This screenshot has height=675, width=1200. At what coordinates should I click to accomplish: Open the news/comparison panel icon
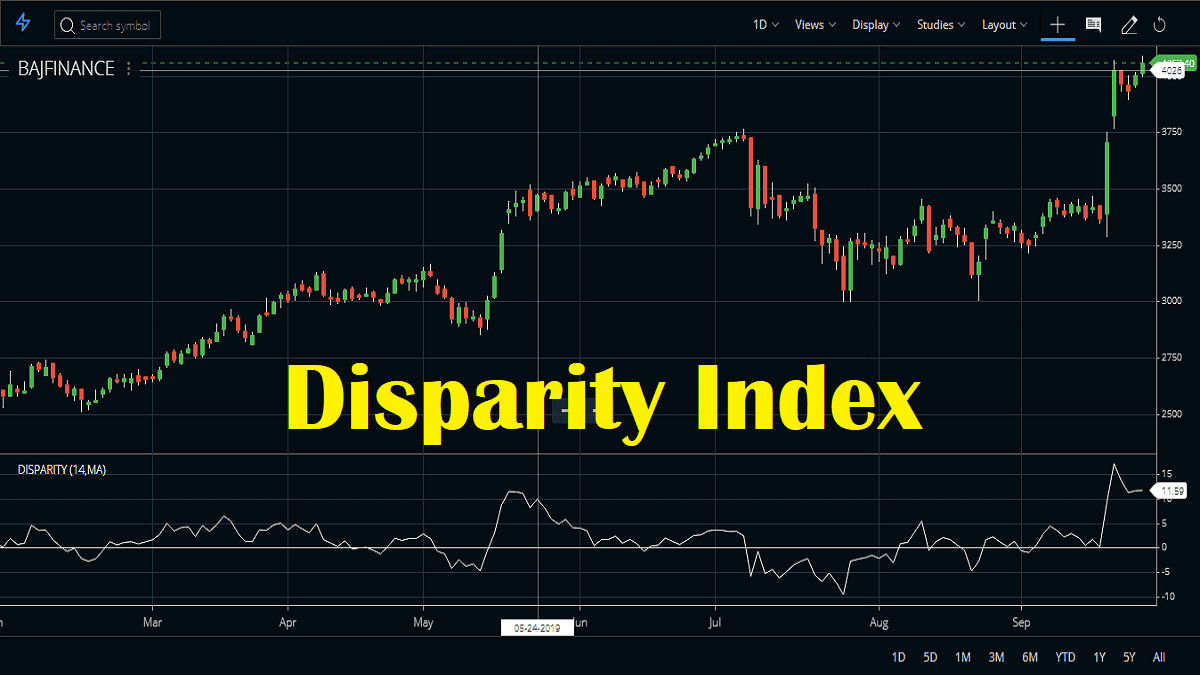[x=1093, y=25]
